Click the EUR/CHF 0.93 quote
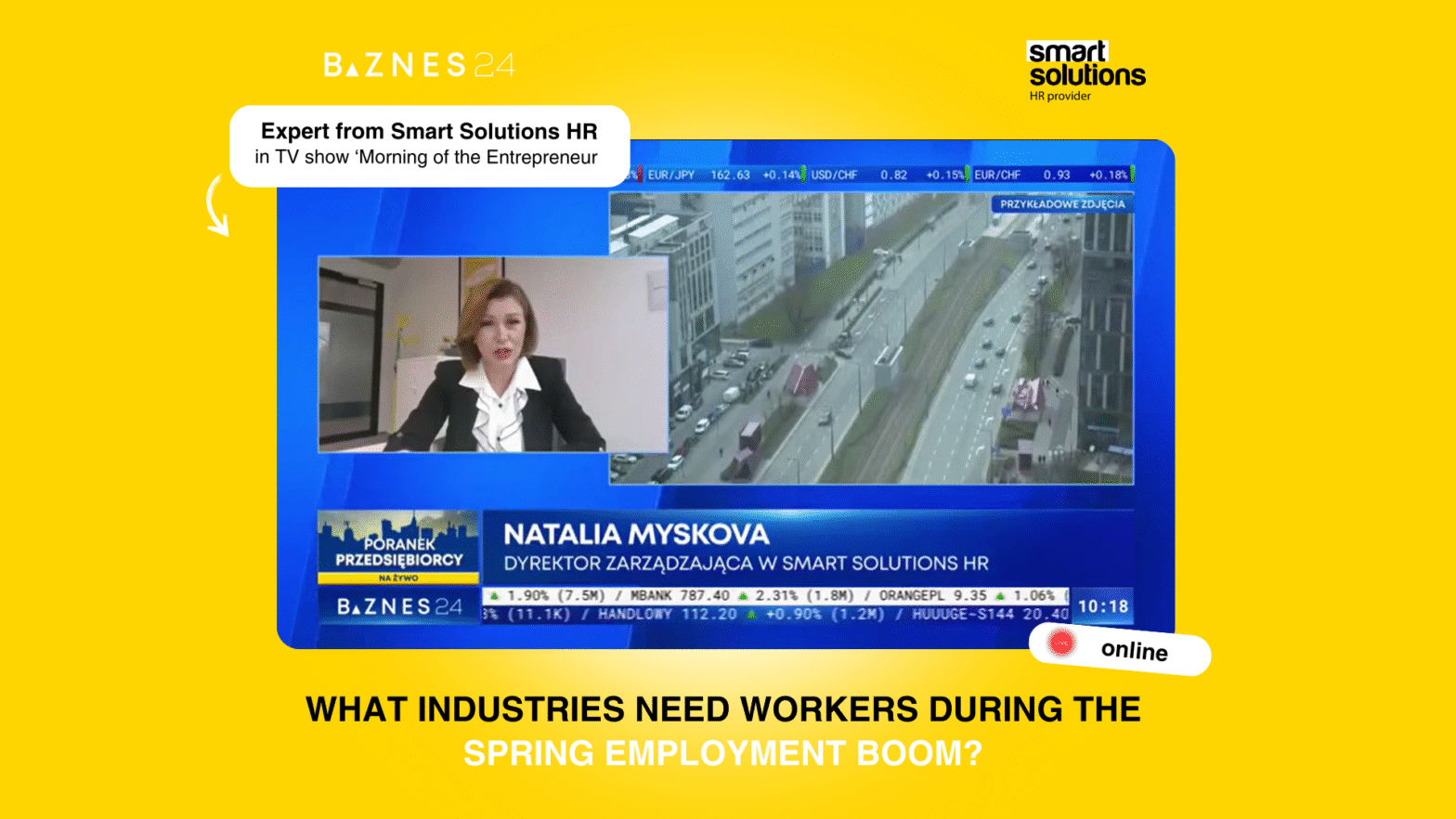Viewport: 1456px width, 819px height. point(1051,175)
